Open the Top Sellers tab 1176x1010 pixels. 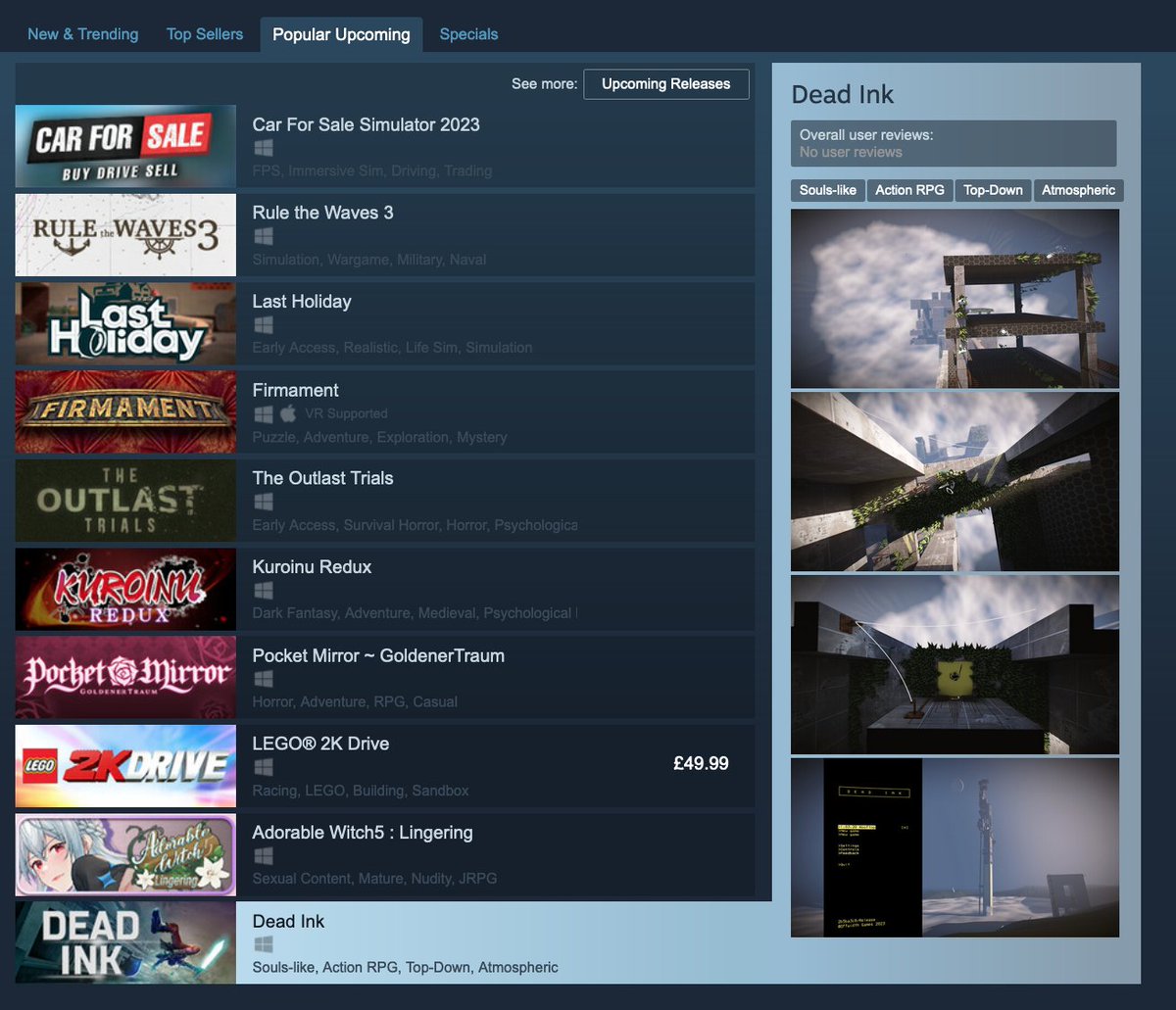[205, 34]
